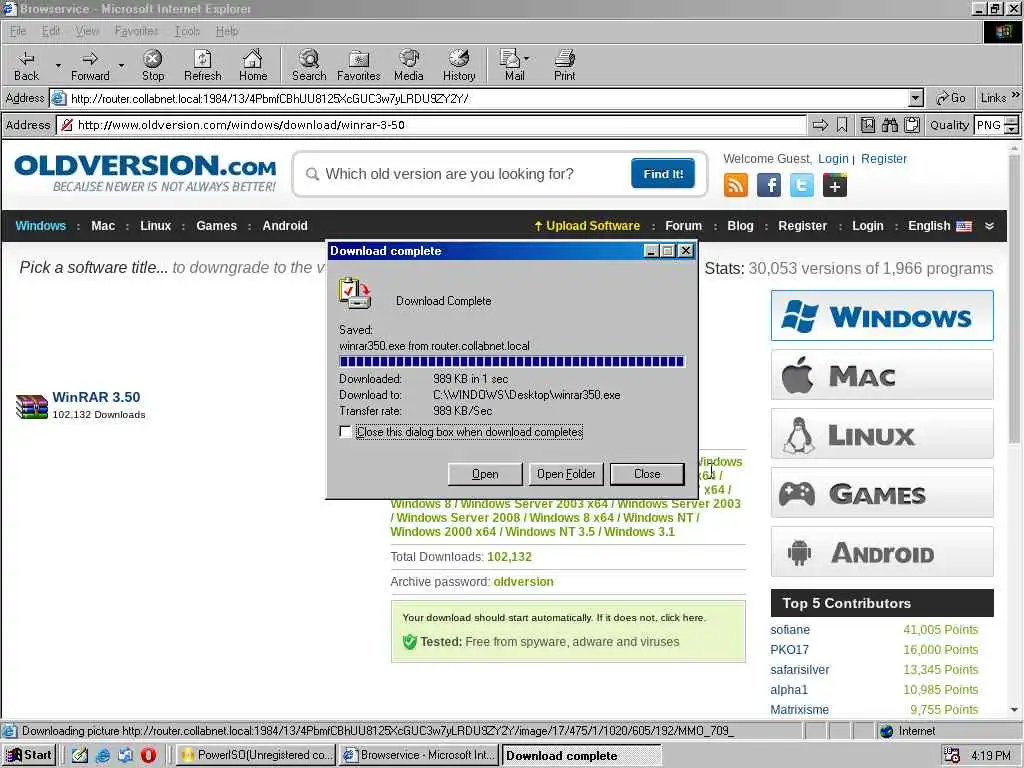Click the WinRAR books icon
The height and width of the screenshot is (768, 1024).
click(31, 406)
